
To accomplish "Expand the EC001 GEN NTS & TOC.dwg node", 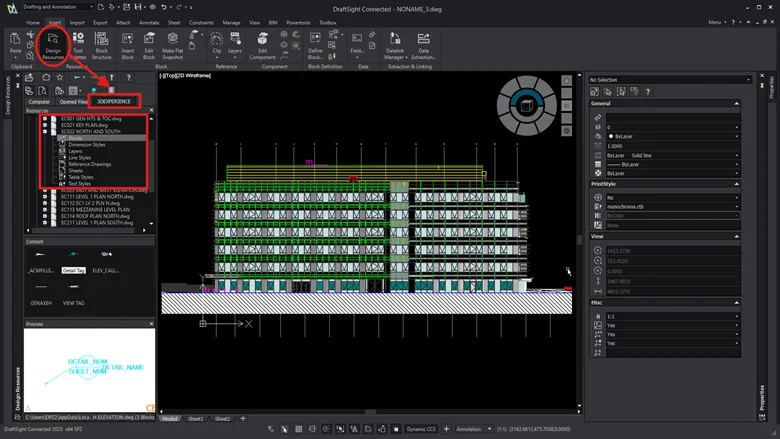I will coord(45,118).
